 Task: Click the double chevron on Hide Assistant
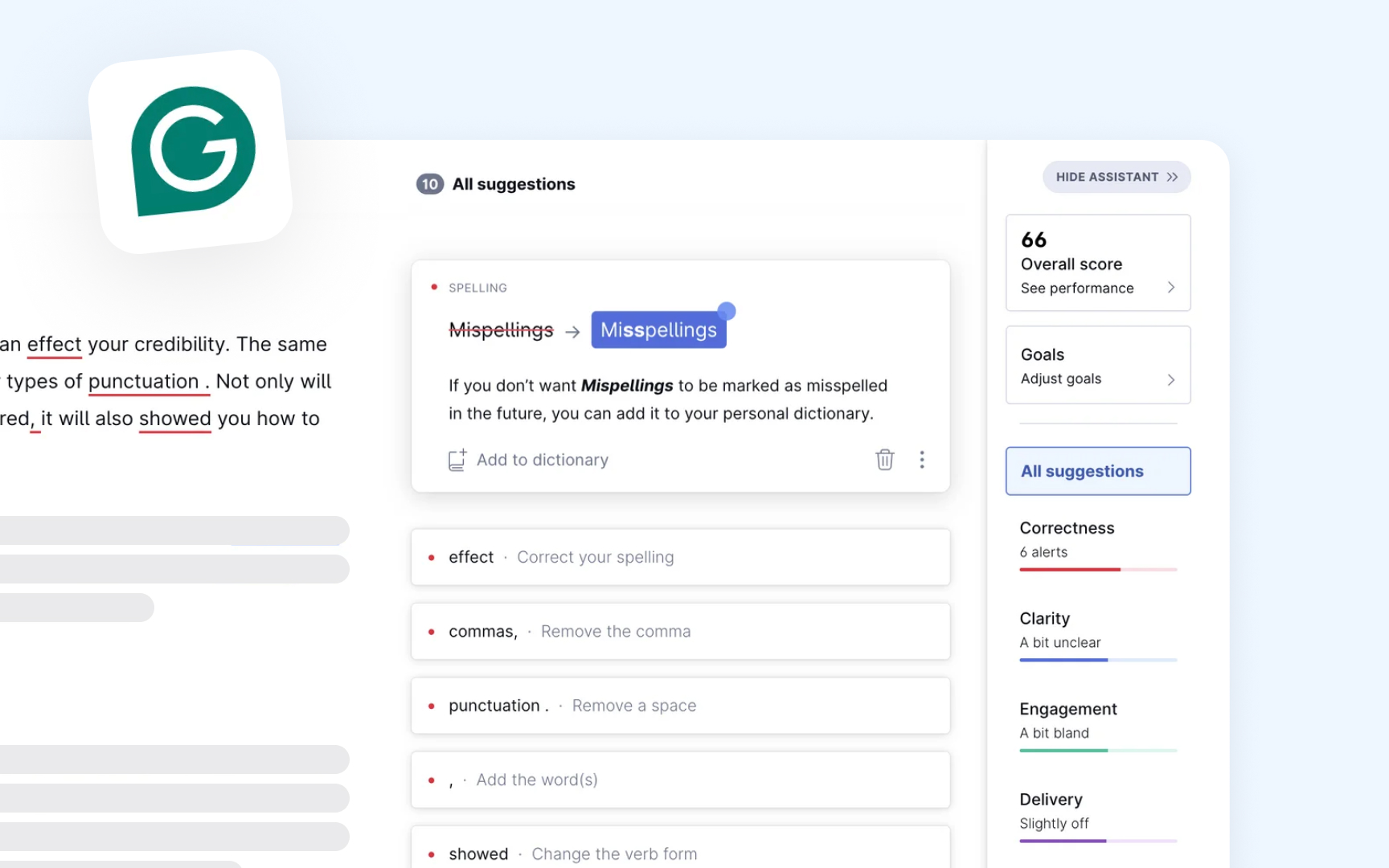tap(1173, 177)
